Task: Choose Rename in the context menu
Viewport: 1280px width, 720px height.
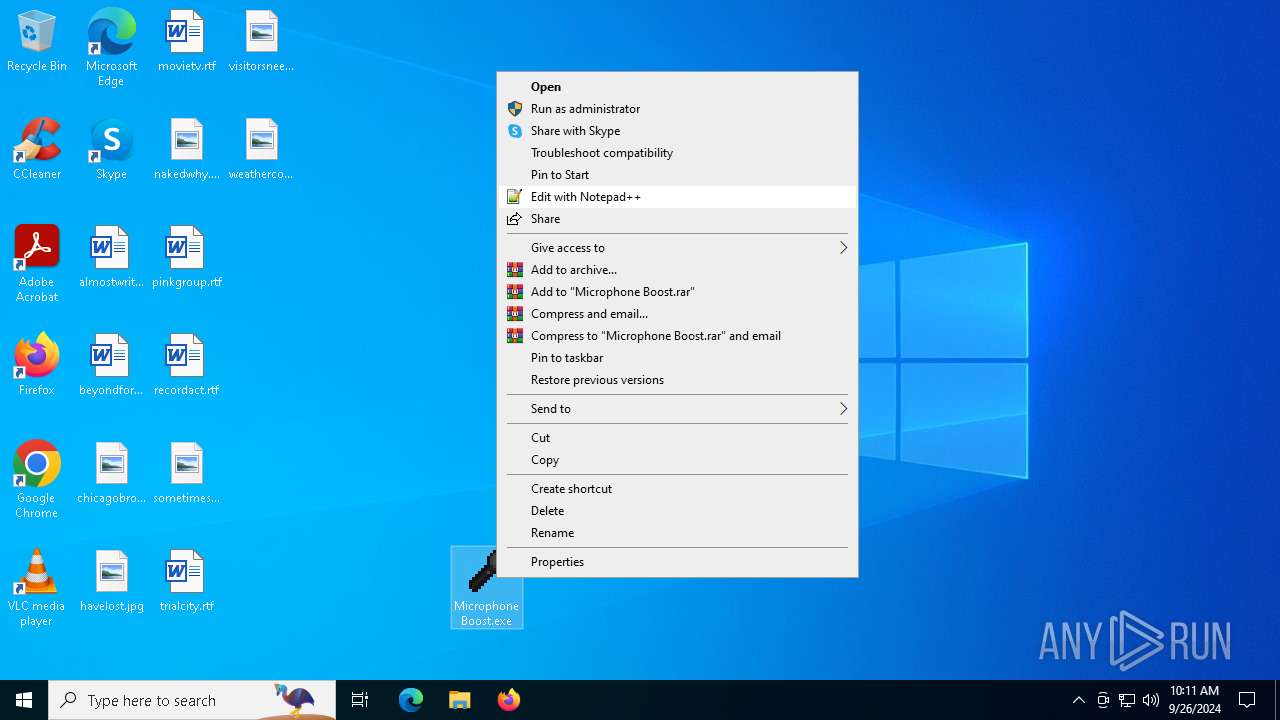Action: pyautogui.click(x=677, y=533)
